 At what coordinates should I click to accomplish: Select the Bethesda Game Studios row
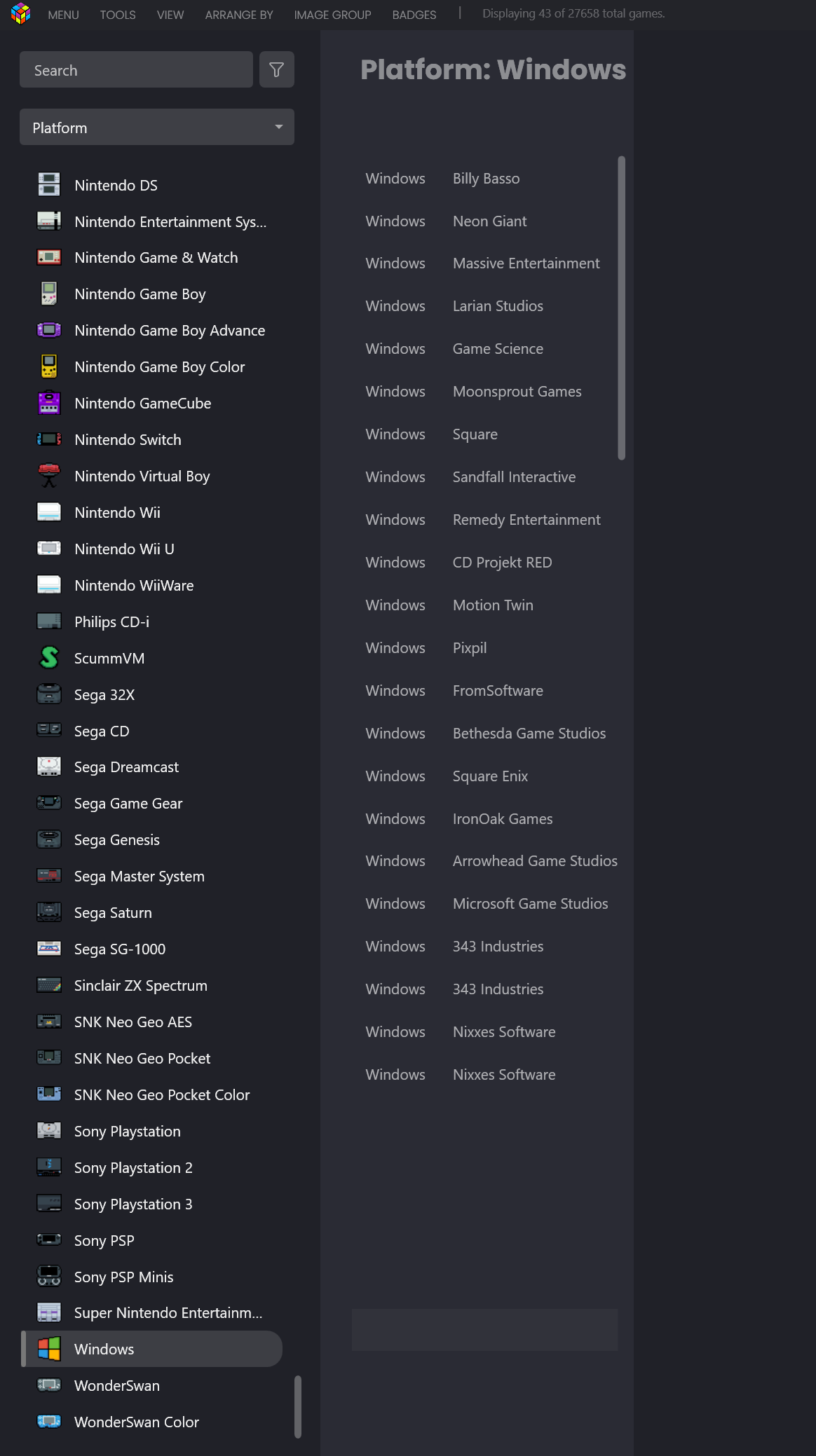click(484, 734)
